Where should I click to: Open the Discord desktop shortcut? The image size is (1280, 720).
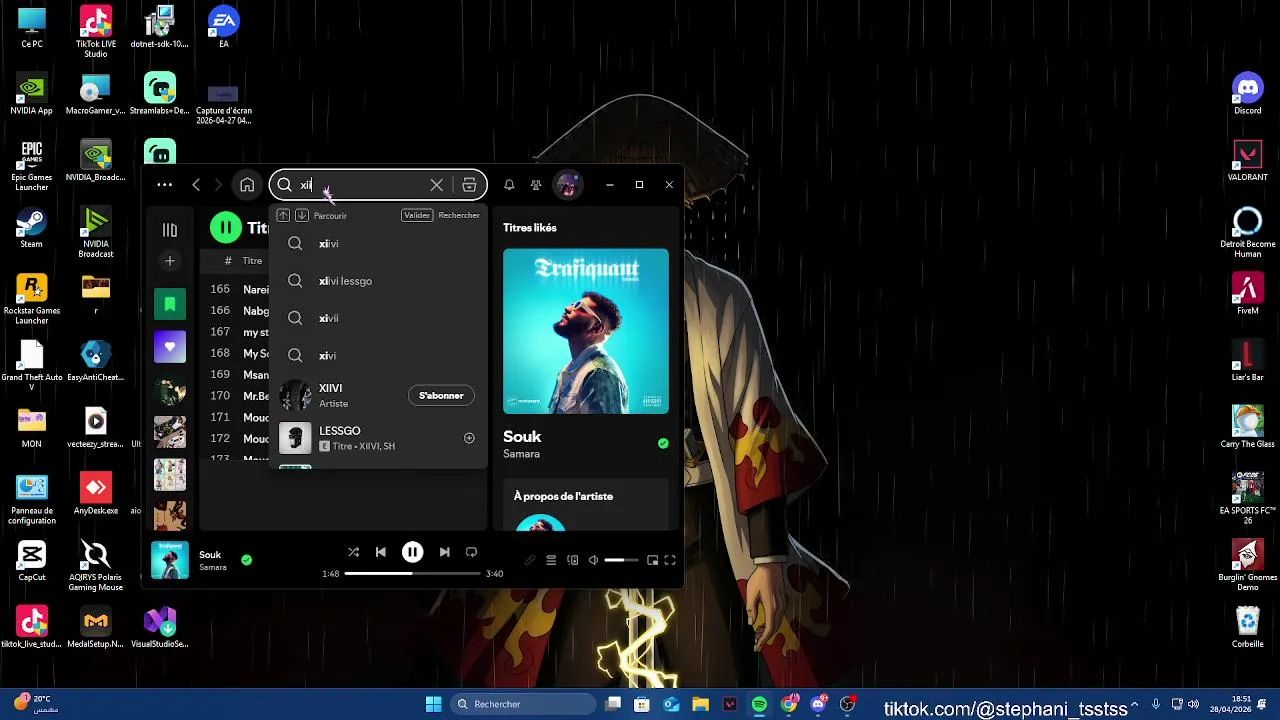coord(1248,95)
